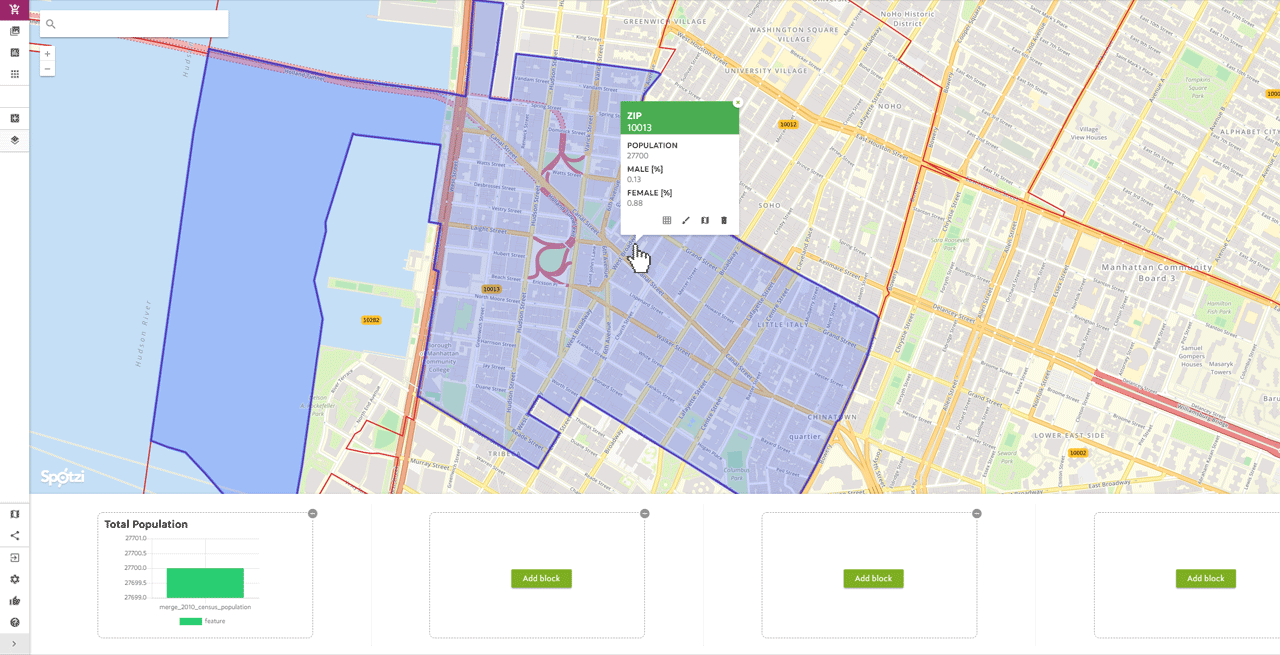Viewport: 1280px width, 655px height.
Task: Open settings via the gear icon
Action: coord(14,579)
